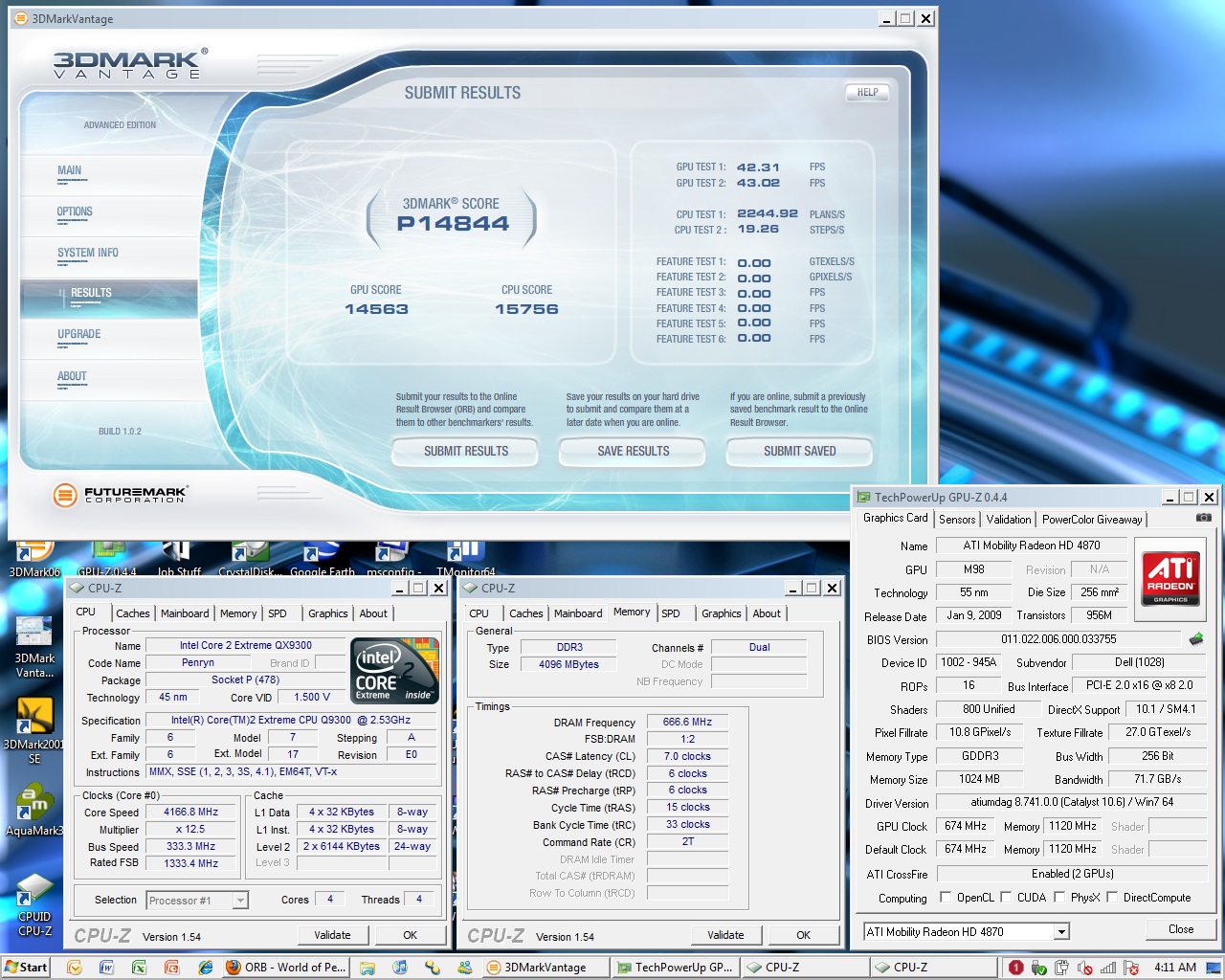1225x980 pixels.
Task: Toggle the CUDA checkbox
Action: (1006, 898)
